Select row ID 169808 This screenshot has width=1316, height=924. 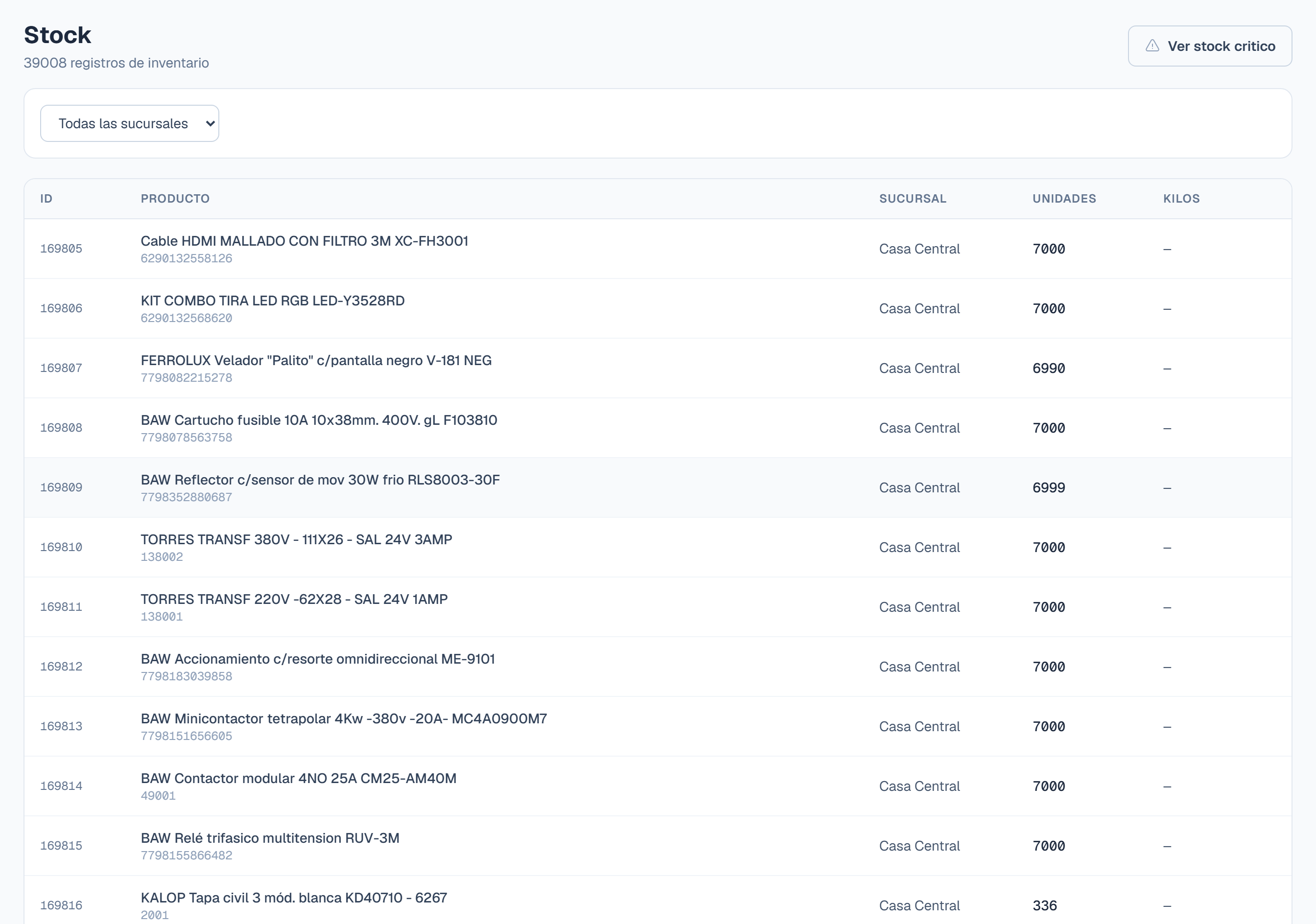click(61, 428)
